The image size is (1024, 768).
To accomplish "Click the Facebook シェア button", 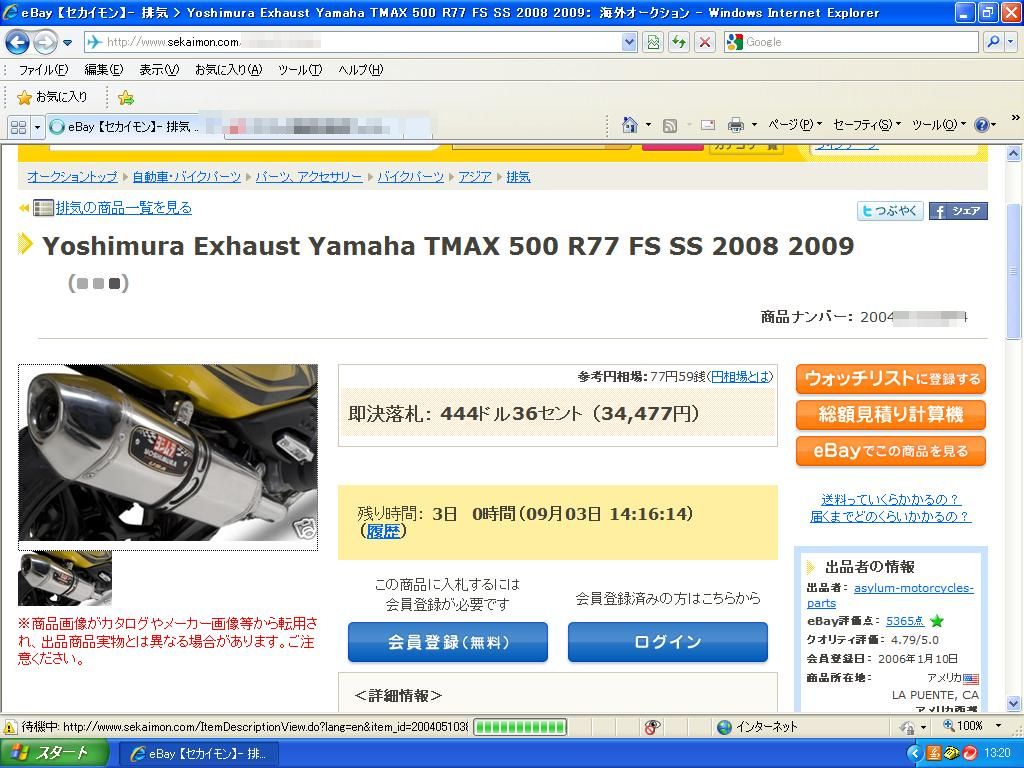I will 958,211.
